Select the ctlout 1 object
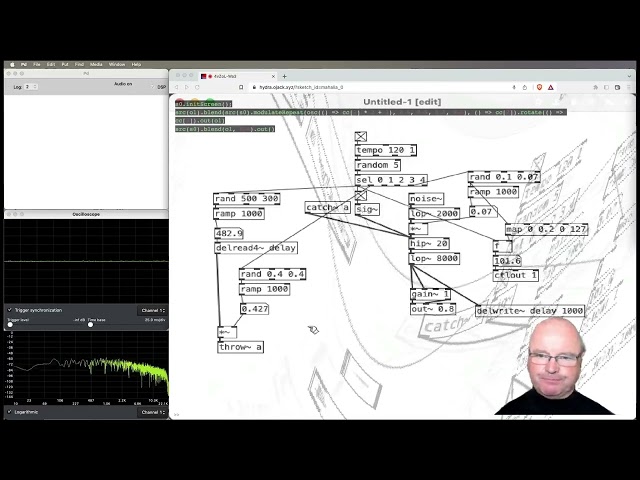This screenshot has width=640, height=480. coord(516,276)
